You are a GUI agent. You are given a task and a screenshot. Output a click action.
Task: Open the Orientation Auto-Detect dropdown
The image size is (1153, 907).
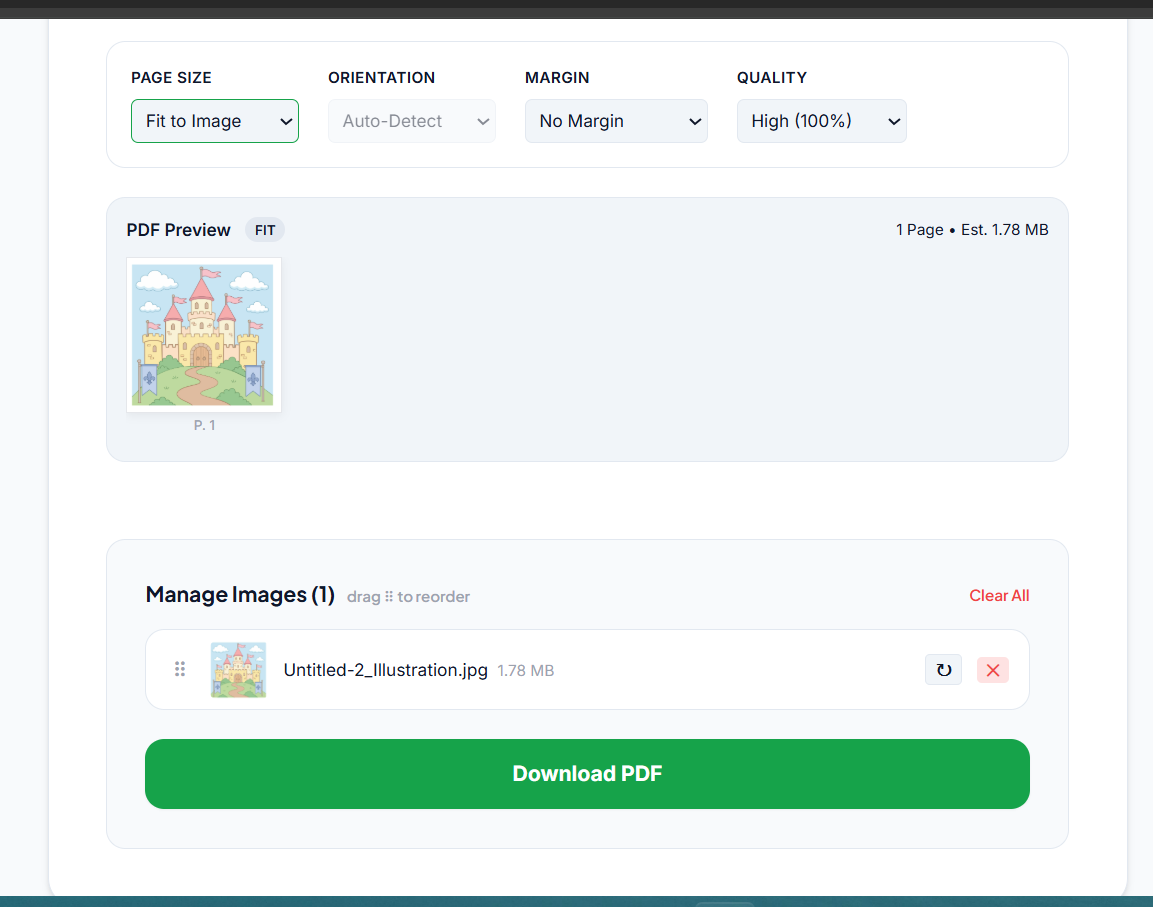(412, 121)
